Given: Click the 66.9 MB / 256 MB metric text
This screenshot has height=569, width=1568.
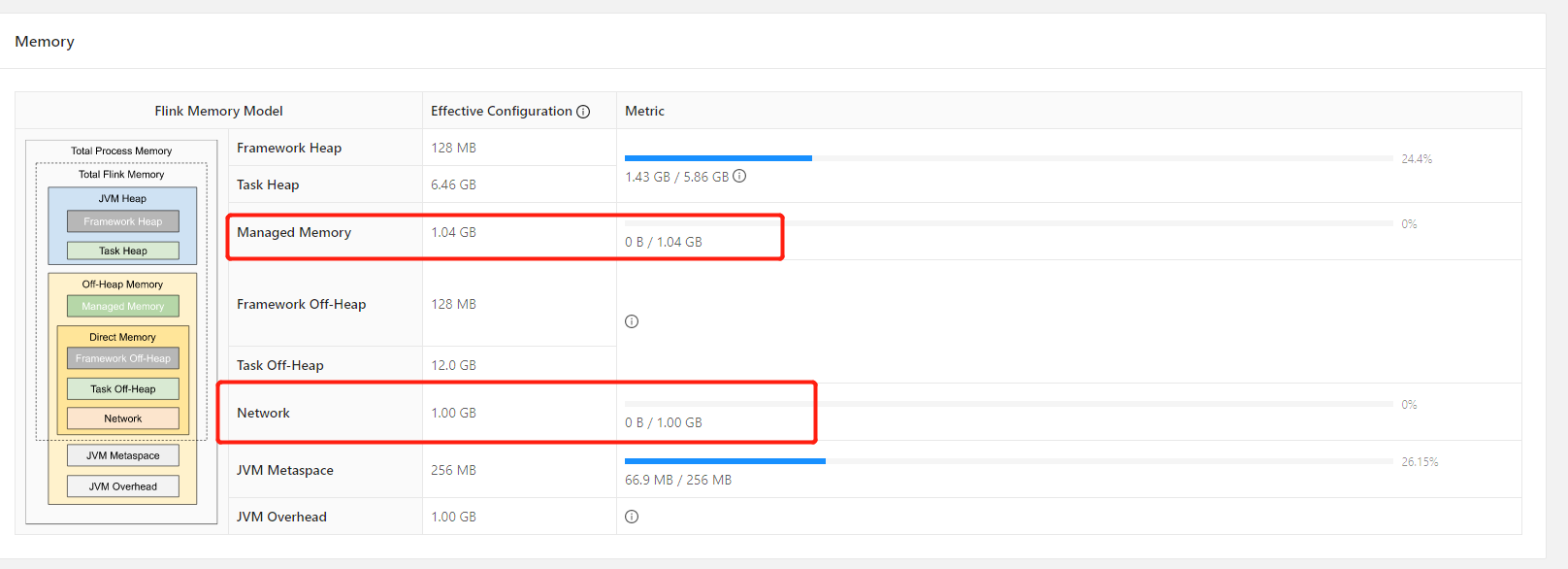Looking at the screenshot, I should click(678, 480).
